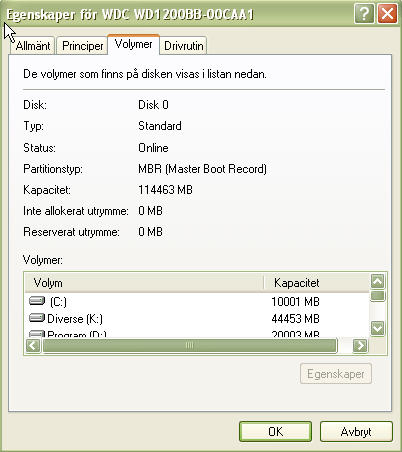
Task: Click the greyed Egenskaper button
Action: pyautogui.click(x=336, y=374)
